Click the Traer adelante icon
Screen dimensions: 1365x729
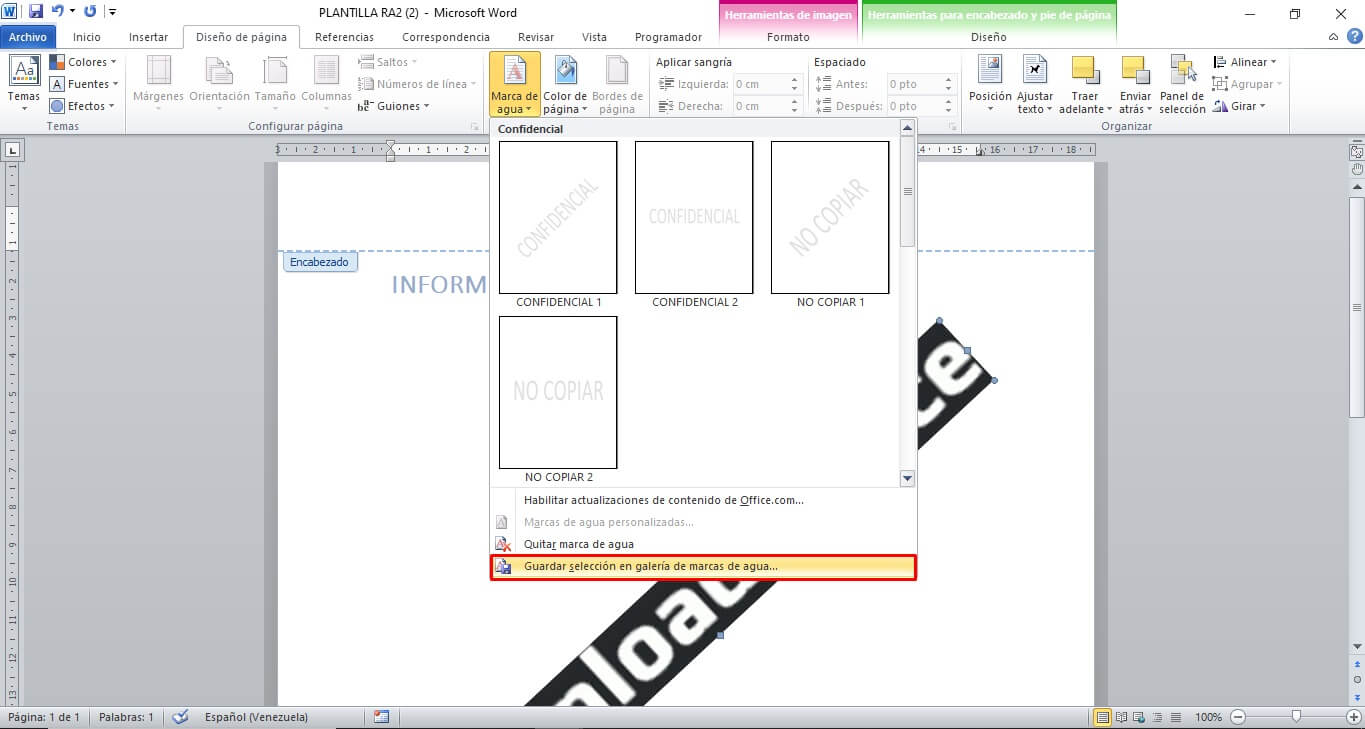[x=1085, y=70]
